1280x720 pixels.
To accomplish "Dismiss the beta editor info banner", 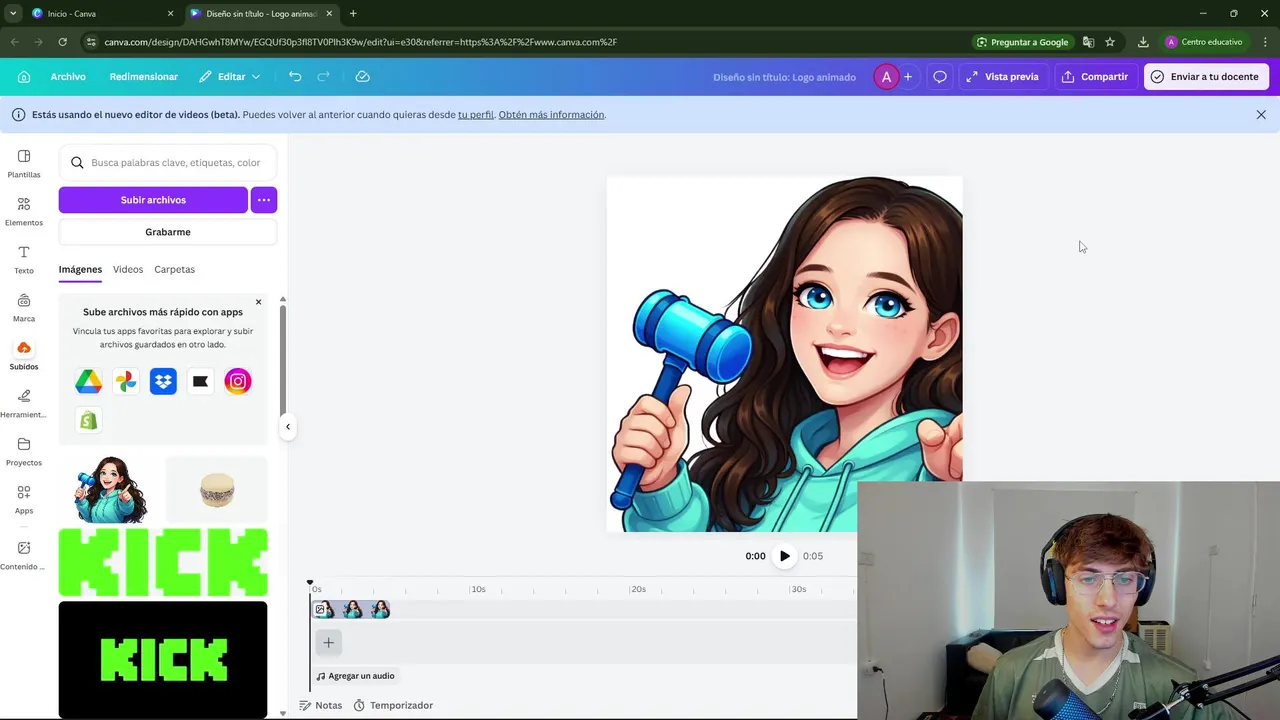I will [1261, 115].
